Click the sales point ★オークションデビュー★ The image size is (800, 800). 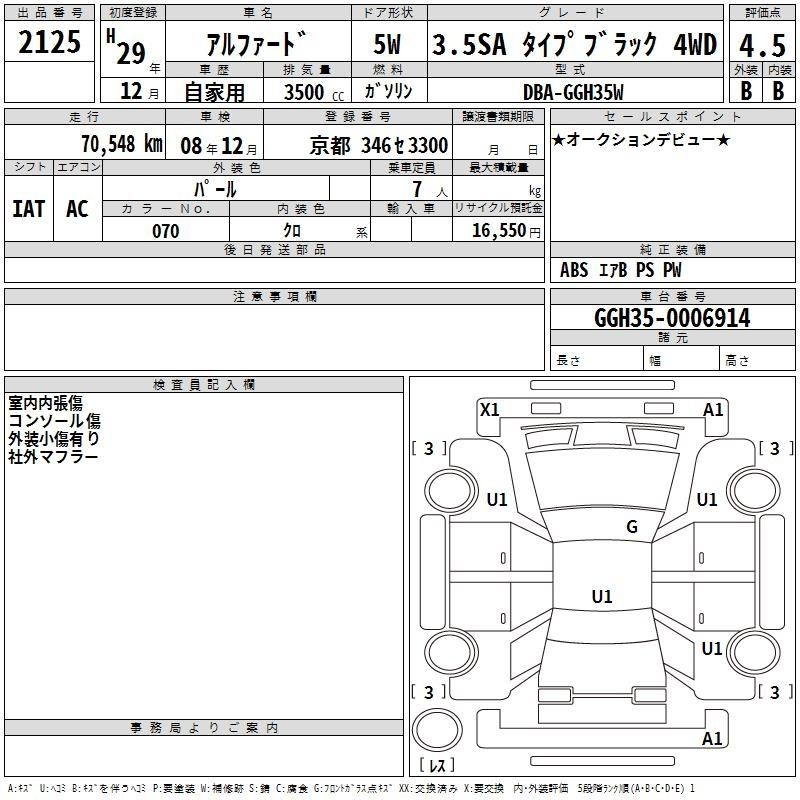(641, 139)
